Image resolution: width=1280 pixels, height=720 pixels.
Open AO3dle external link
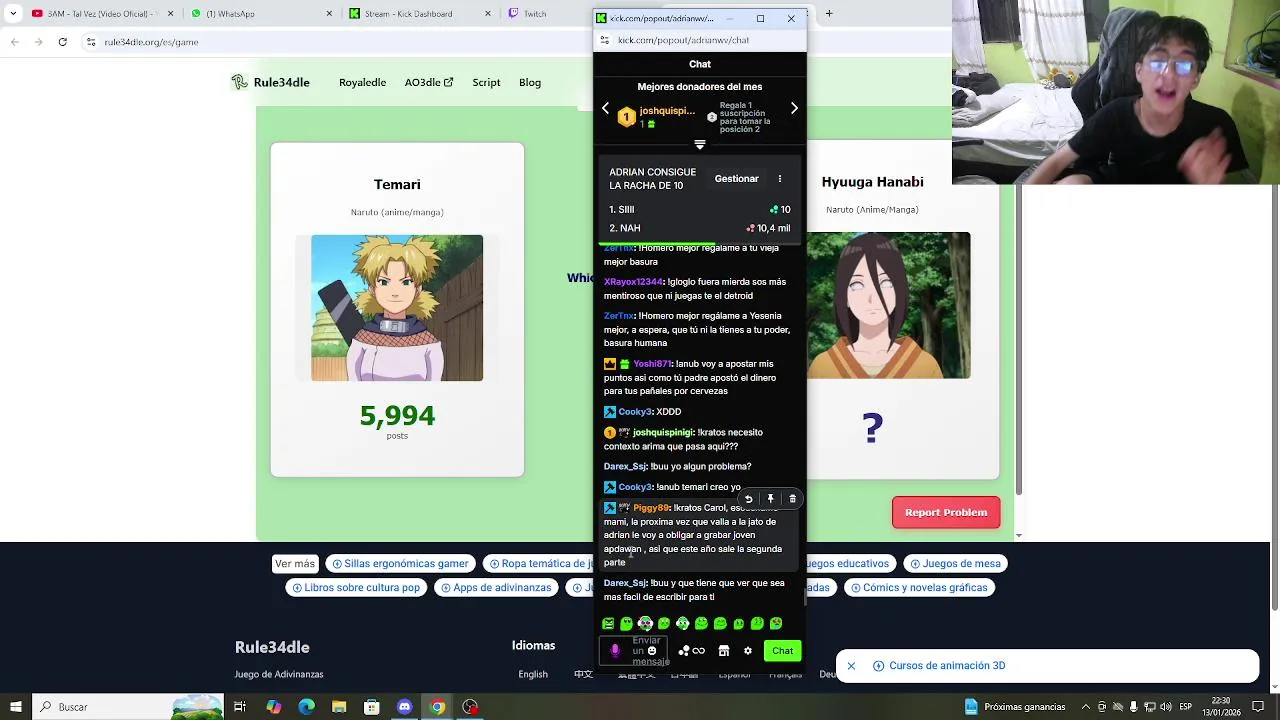[429, 83]
